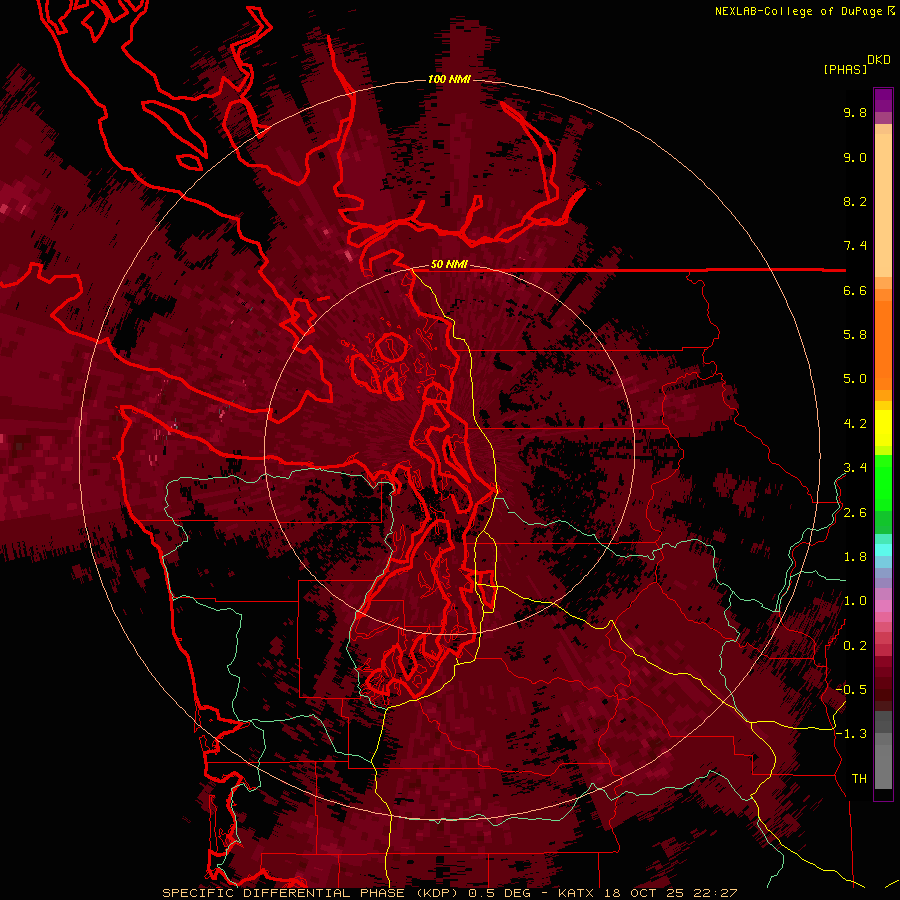Screen dimensions: 900x900
Task: Click the 4.2 value on the legend
Action: 855,424
